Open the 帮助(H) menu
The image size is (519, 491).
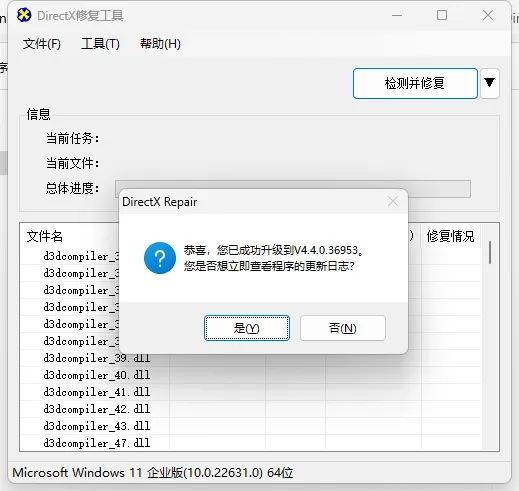point(160,44)
